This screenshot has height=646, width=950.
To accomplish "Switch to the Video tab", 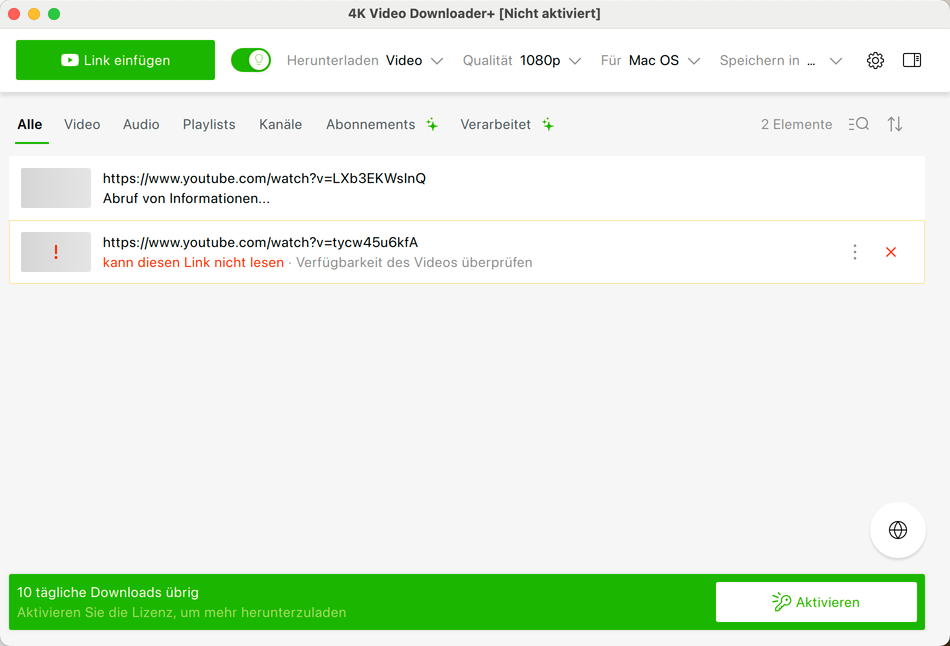I will coord(82,125).
